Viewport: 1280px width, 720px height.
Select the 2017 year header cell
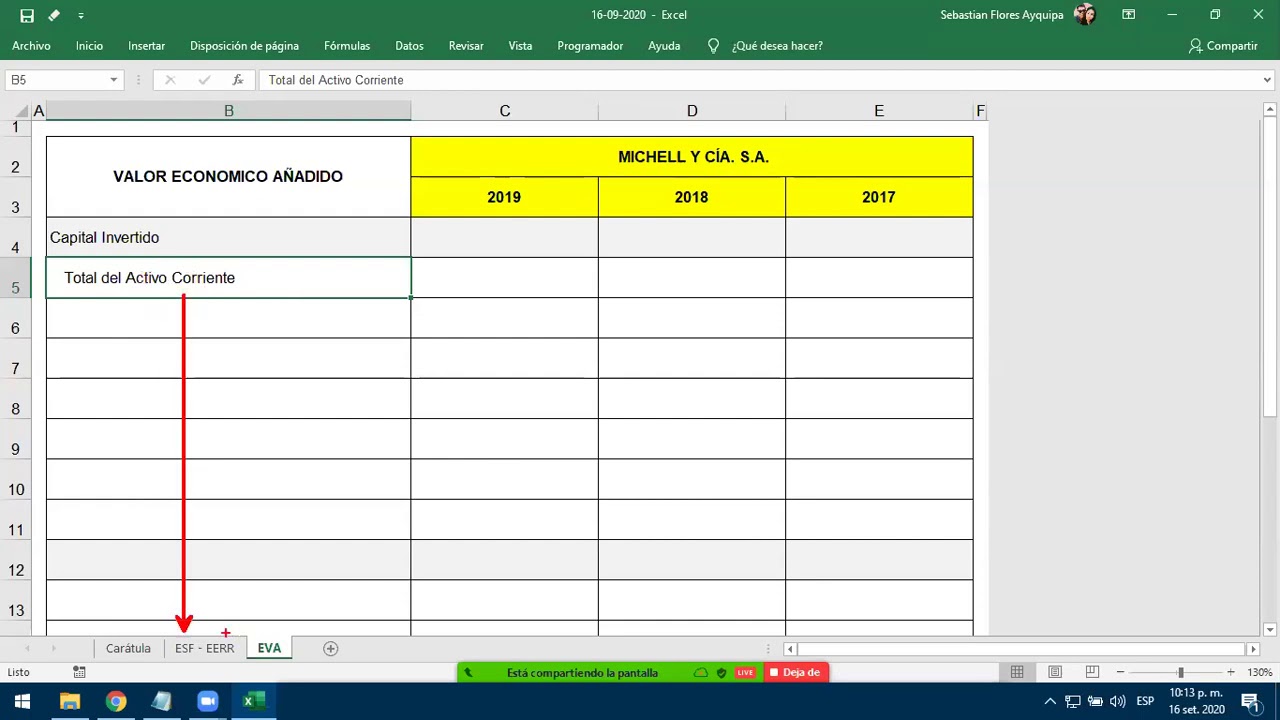(x=879, y=197)
